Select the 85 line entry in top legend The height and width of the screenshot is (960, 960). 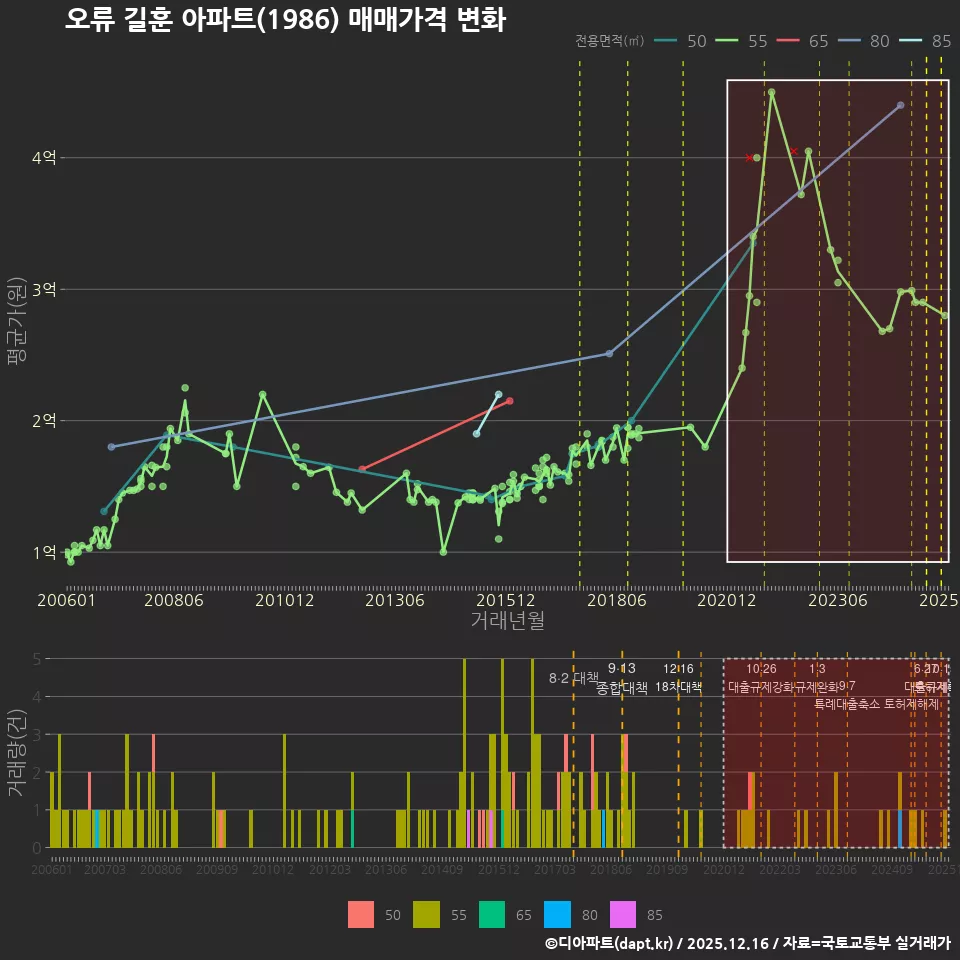(926, 41)
